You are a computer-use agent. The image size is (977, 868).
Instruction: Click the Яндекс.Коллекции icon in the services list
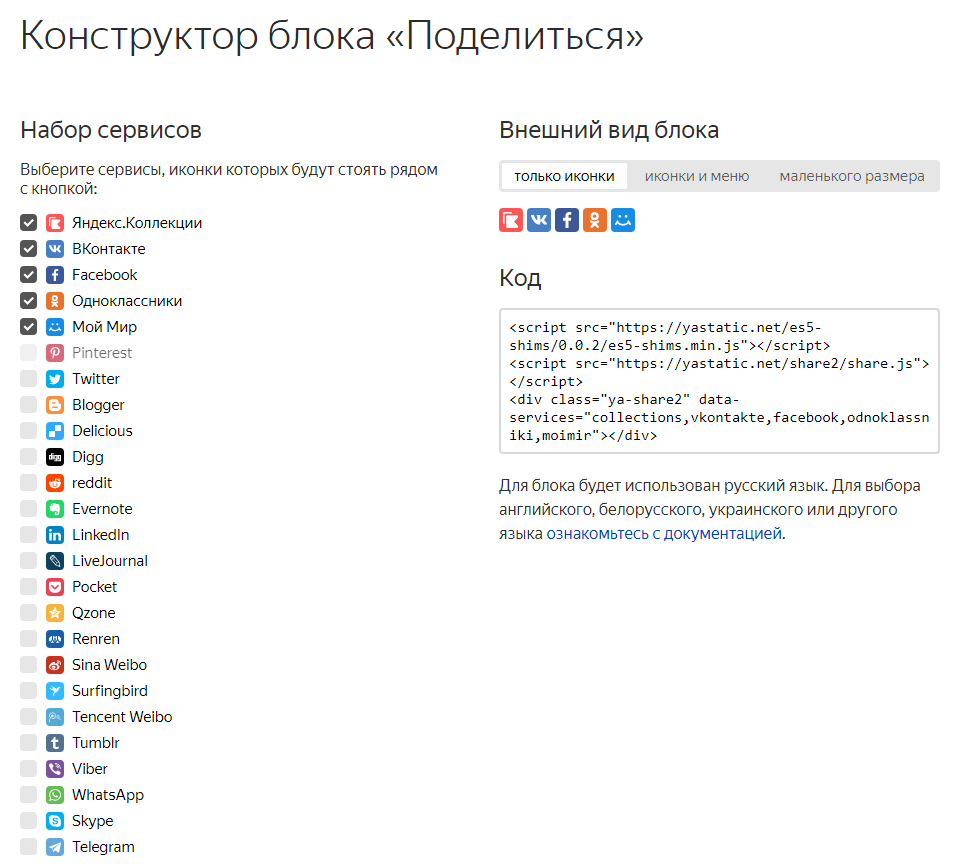pyautogui.click(x=55, y=222)
